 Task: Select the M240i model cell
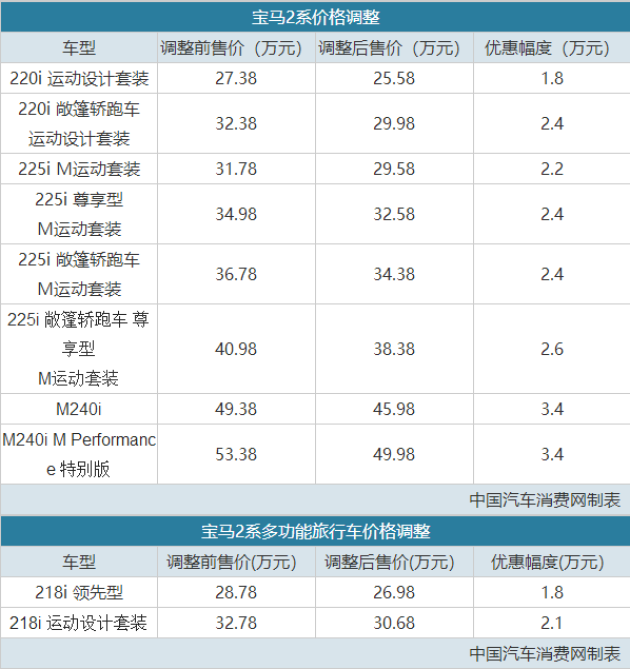79,409
